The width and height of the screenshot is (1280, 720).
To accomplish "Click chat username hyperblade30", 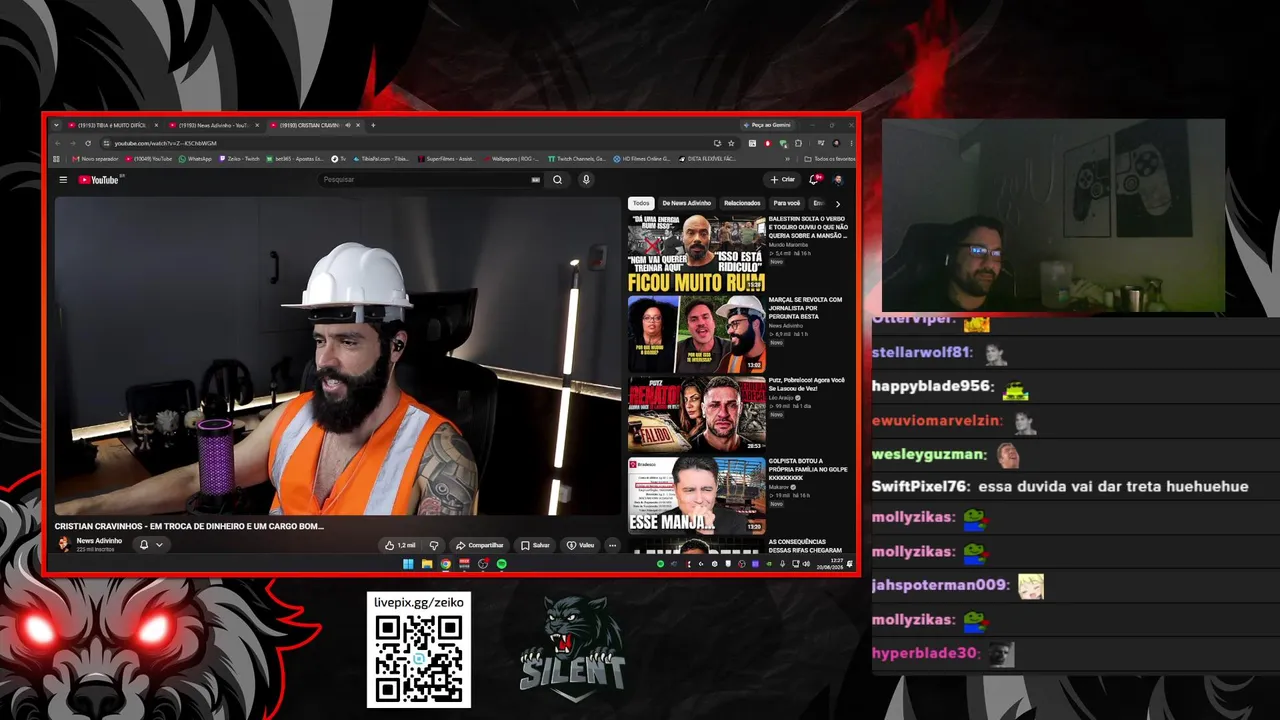I will coord(925,653).
